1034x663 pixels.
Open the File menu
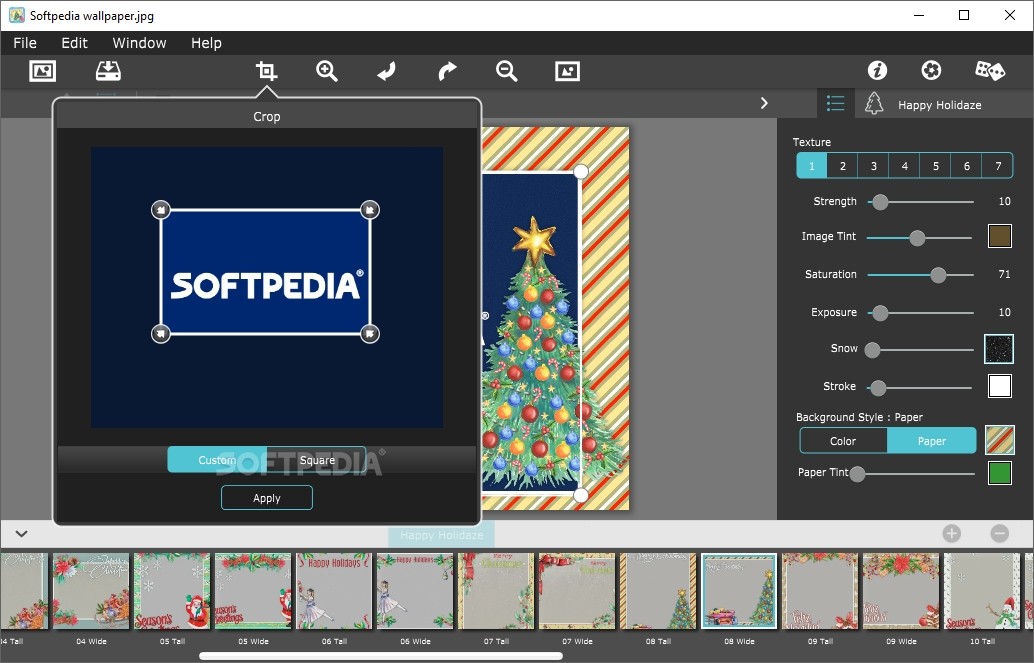[25, 43]
